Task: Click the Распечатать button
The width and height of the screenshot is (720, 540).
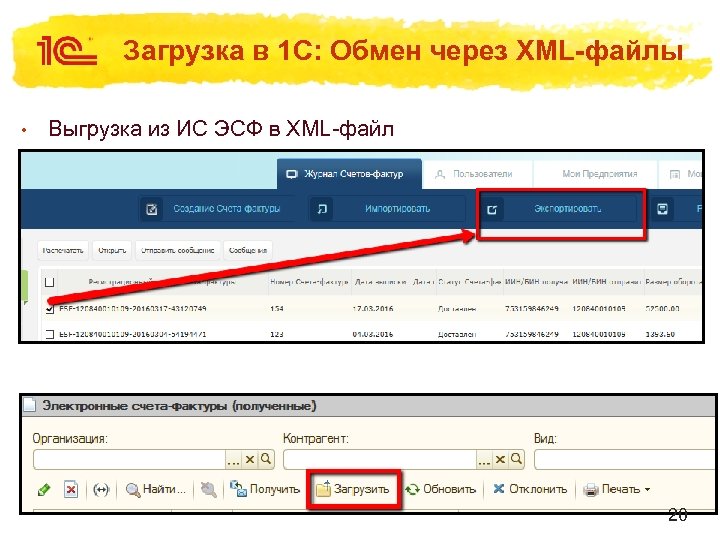Action: click(x=63, y=250)
